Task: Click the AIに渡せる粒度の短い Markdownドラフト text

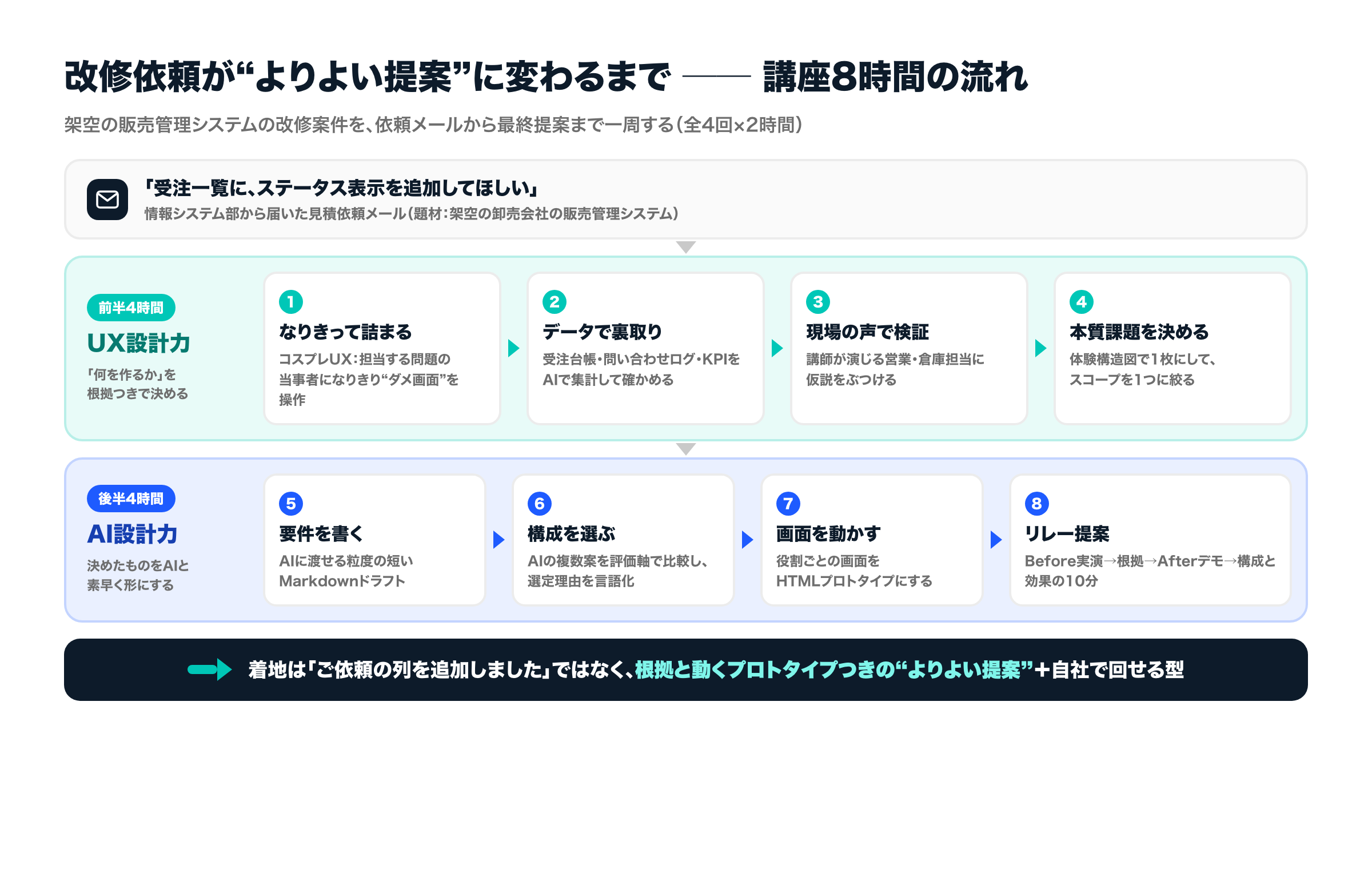Action: point(346,571)
